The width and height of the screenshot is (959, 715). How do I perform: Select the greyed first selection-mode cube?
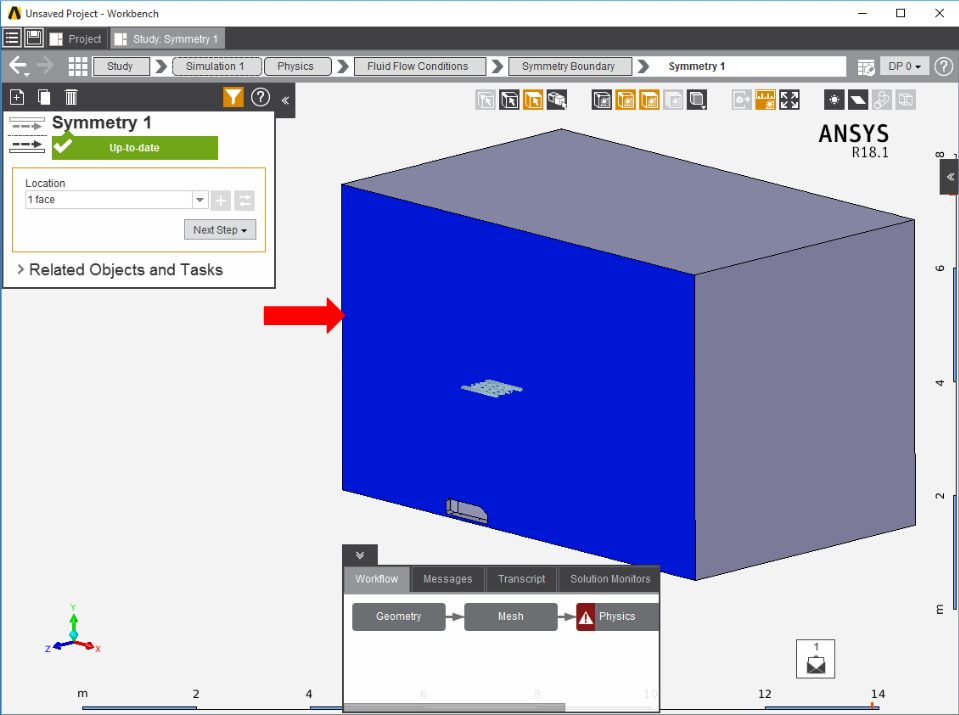click(x=486, y=100)
